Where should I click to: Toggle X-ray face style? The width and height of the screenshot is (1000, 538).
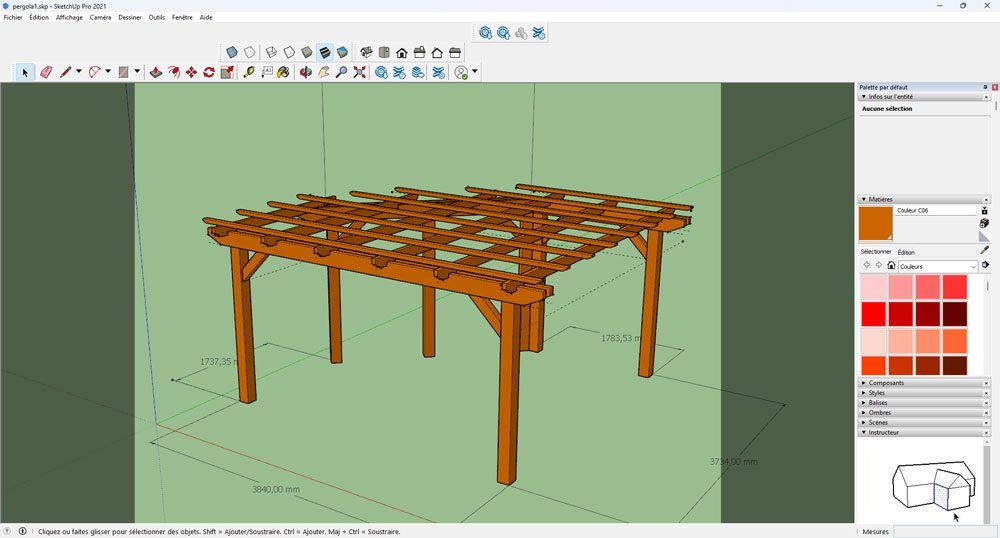click(232, 52)
